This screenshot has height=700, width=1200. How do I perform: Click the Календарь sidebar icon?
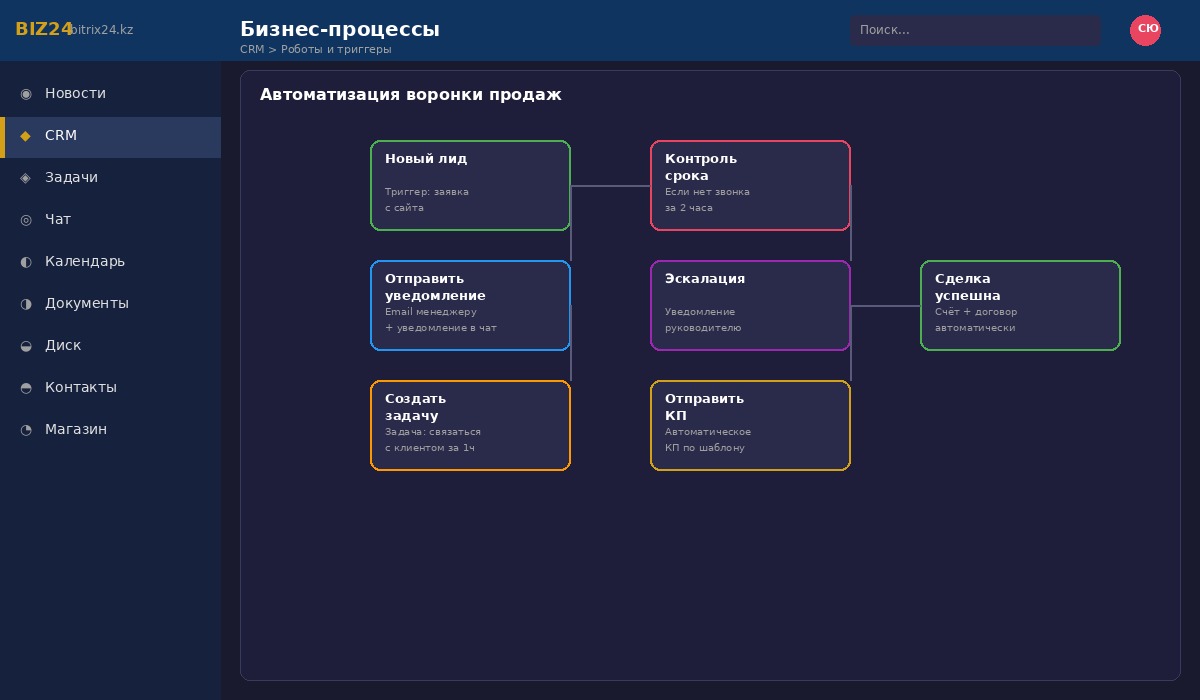(26, 262)
